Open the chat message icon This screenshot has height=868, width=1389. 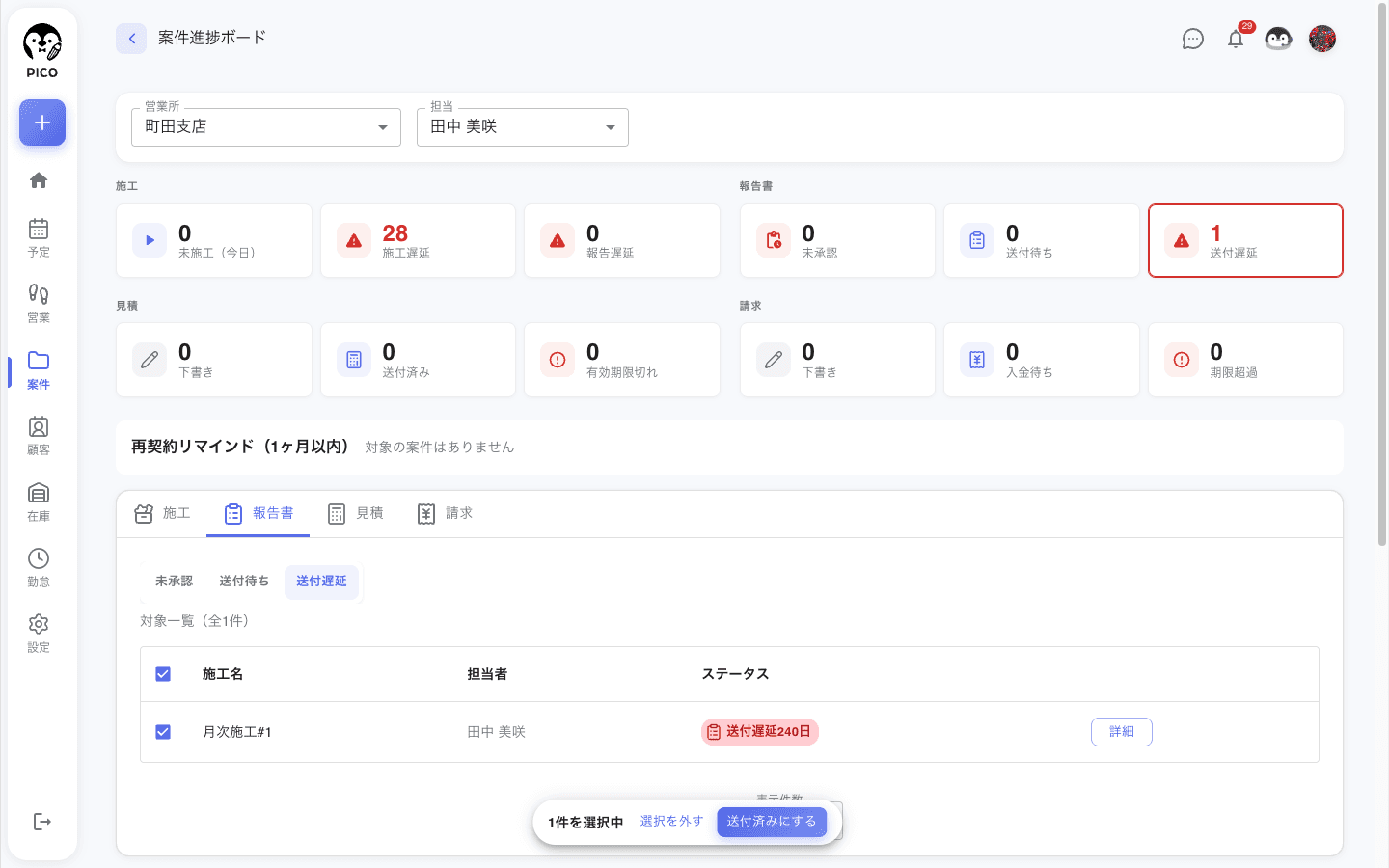(x=1193, y=39)
